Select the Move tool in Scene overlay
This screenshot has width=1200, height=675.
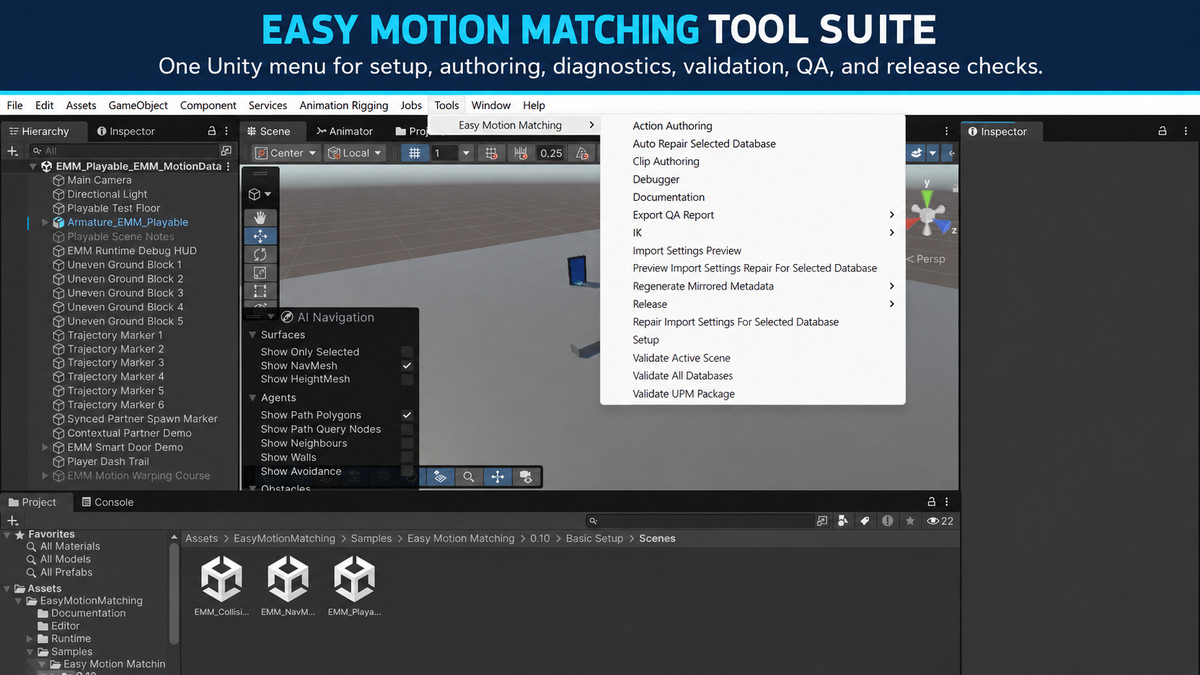click(x=260, y=236)
